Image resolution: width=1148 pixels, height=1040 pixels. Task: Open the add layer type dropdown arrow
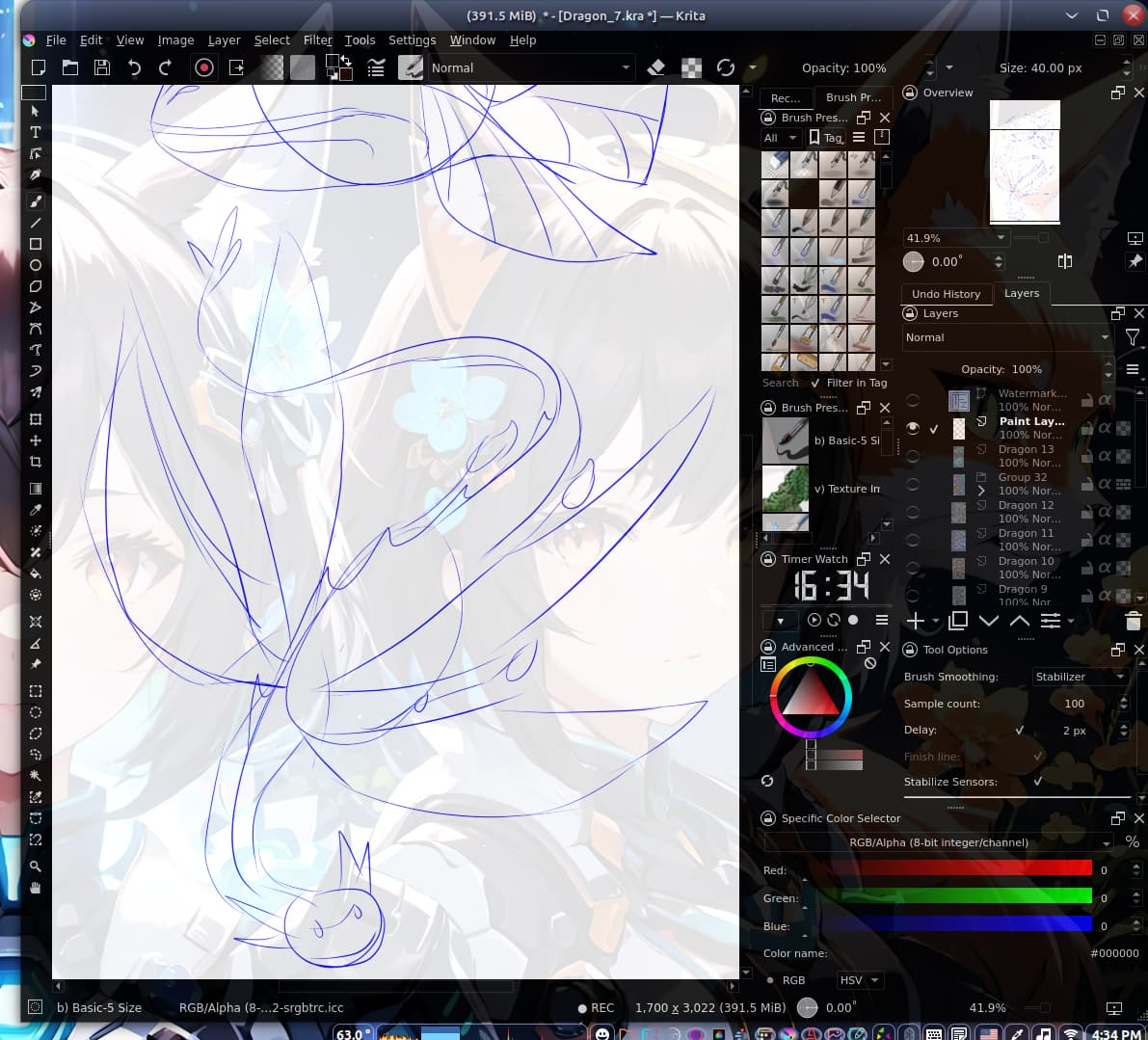936,622
